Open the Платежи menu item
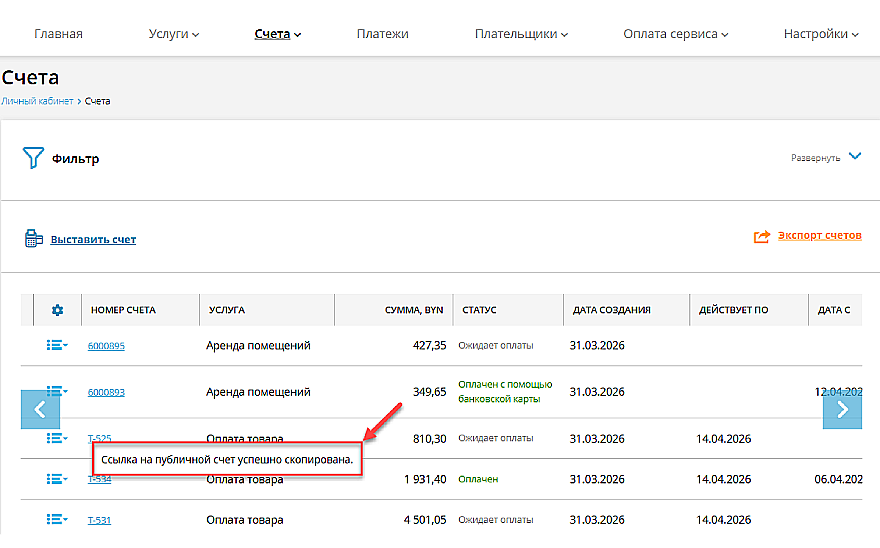Viewport: 880px width, 548px height. 382,34
